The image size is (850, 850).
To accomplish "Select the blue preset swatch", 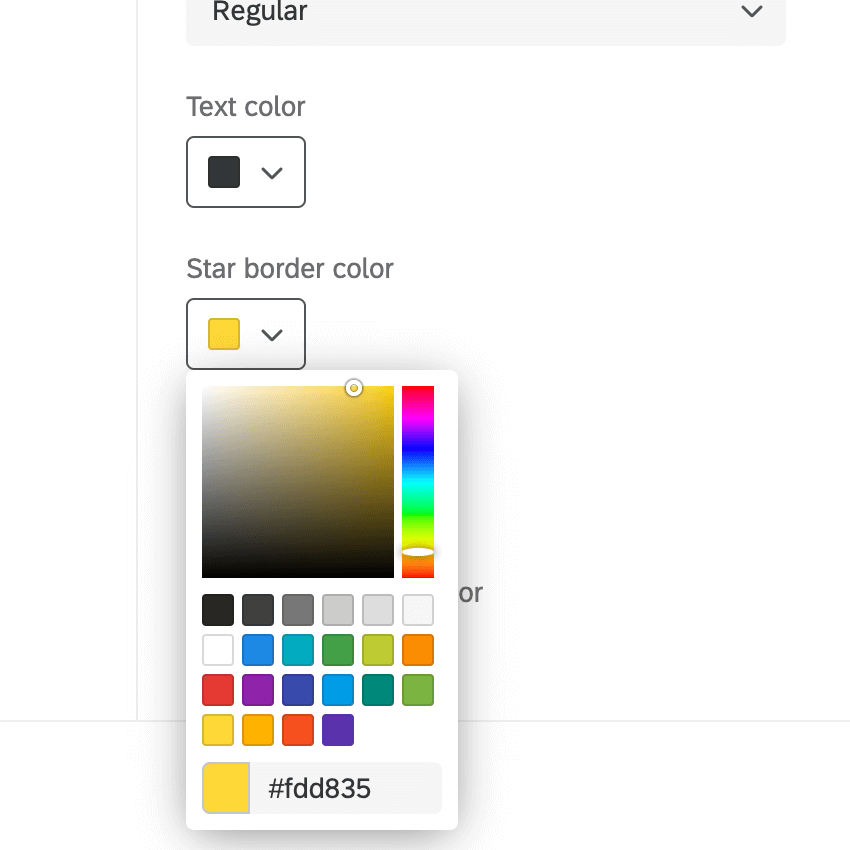I will point(258,650).
